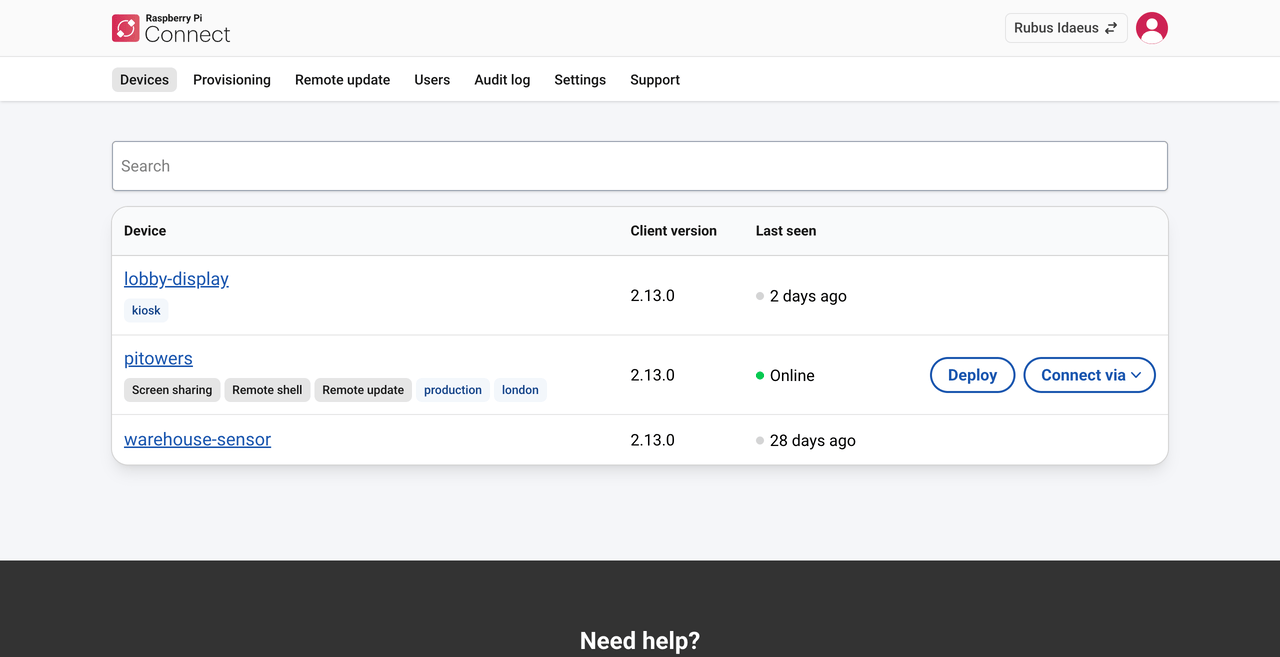Switch organisation via Rubus Idaeus button

pos(1066,28)
